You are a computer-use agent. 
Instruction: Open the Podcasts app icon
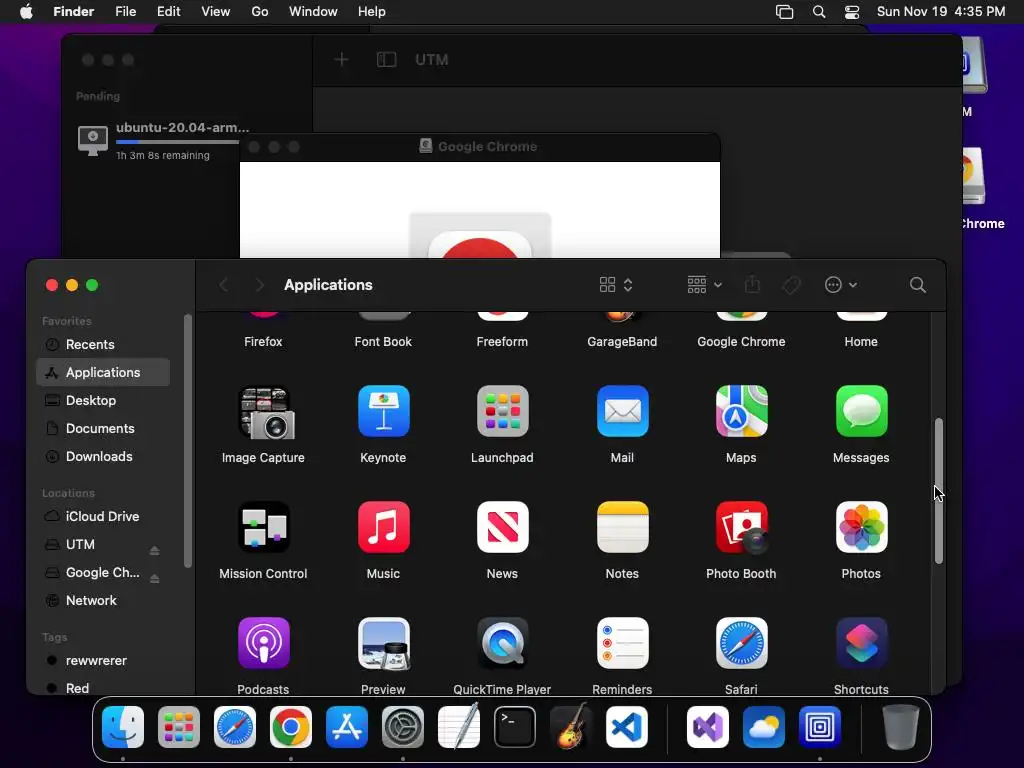click(263, 643)
